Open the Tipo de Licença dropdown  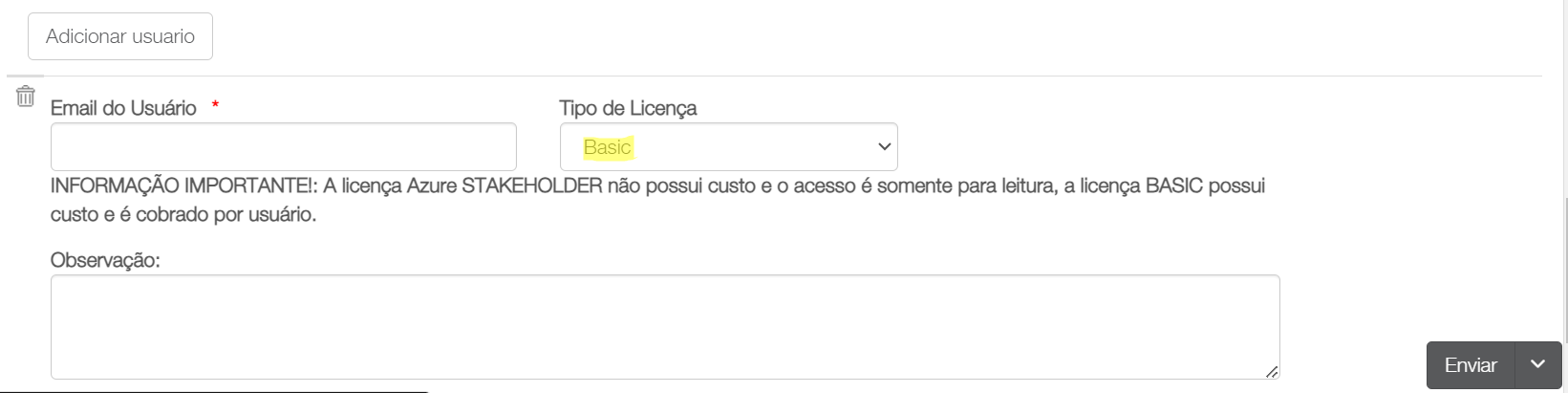click(728, 147)
